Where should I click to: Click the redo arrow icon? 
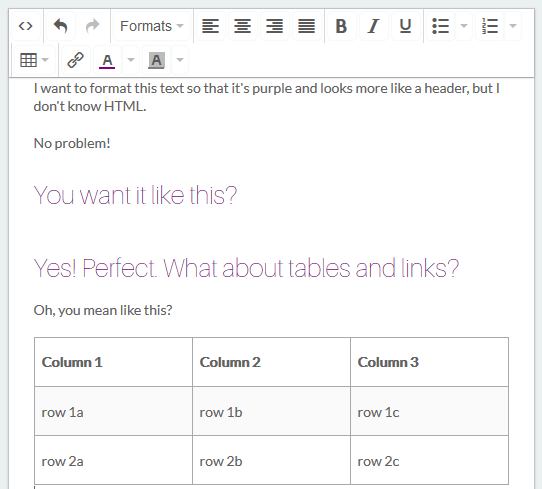pyautogui.click(x=92, y=26)
